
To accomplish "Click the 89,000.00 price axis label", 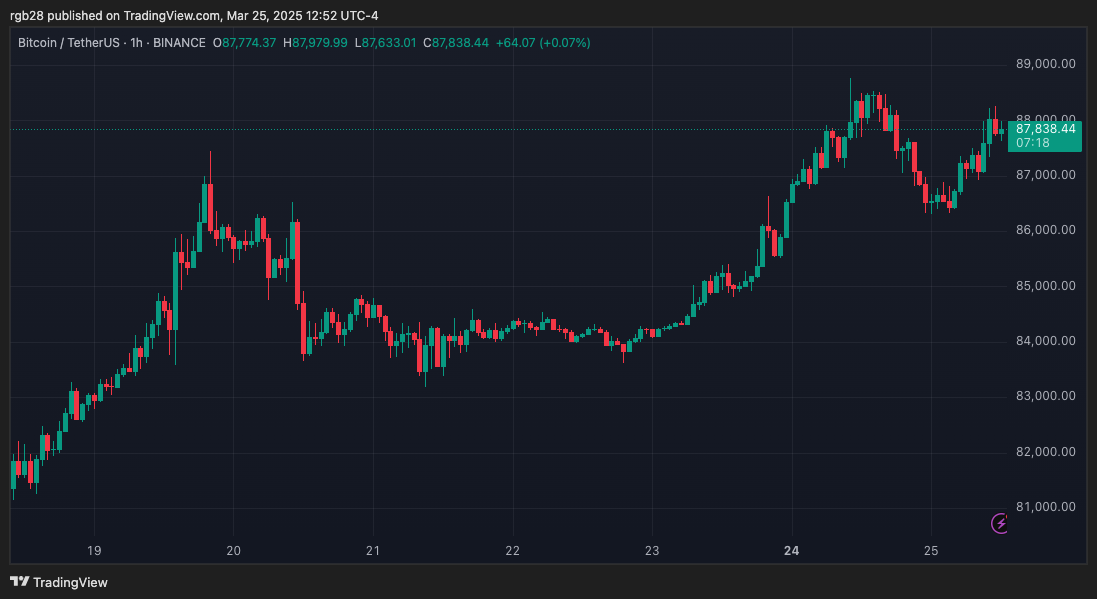I will (1047, 64).
